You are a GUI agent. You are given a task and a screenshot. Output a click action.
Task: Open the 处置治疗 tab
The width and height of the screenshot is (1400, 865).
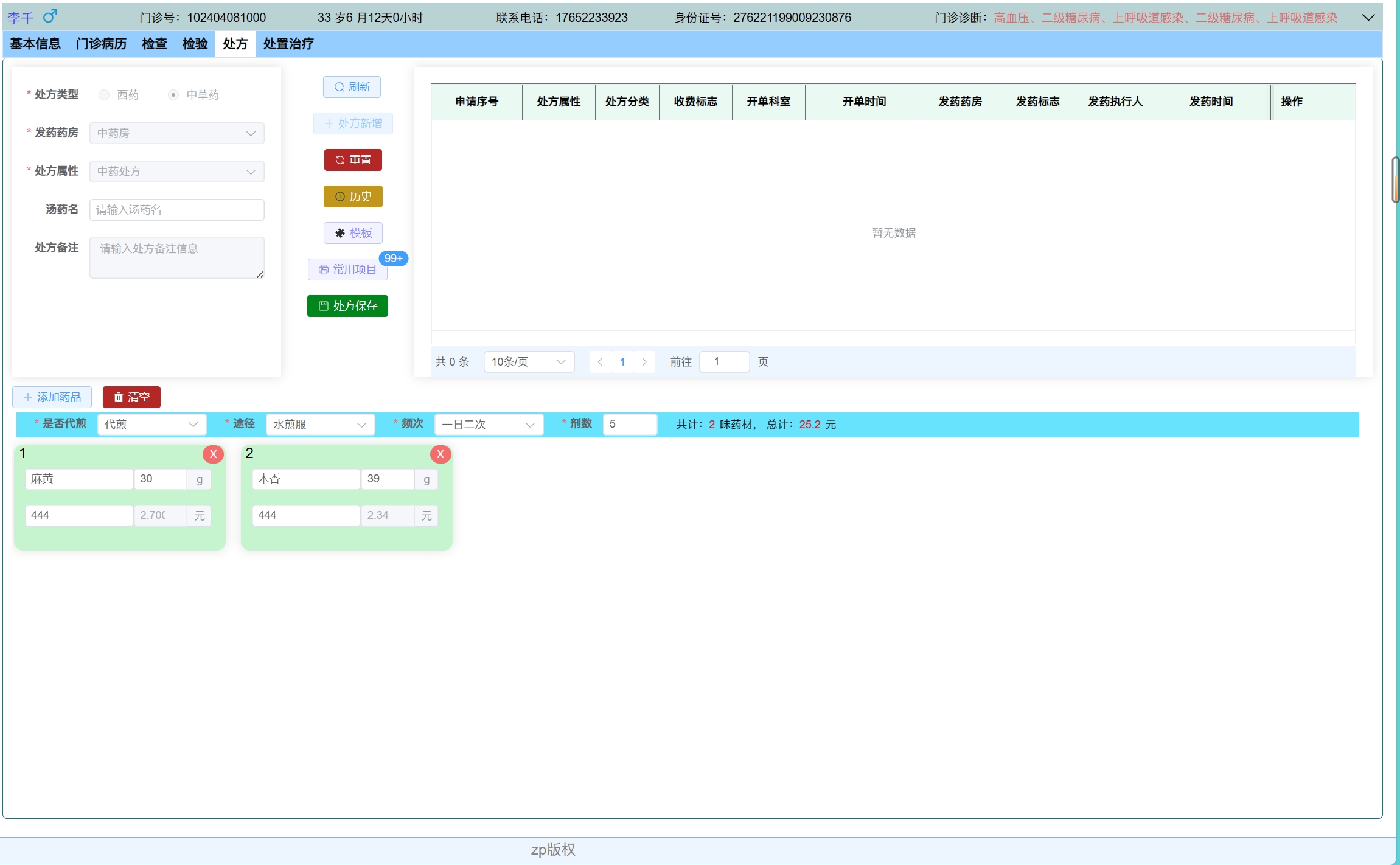tap(288, 44)
